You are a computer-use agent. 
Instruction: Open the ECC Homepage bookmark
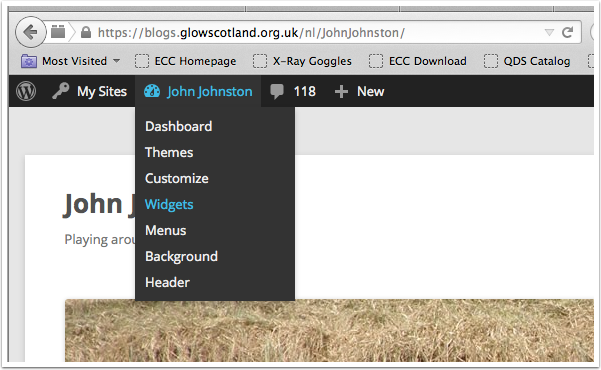[x=186, y=61]
